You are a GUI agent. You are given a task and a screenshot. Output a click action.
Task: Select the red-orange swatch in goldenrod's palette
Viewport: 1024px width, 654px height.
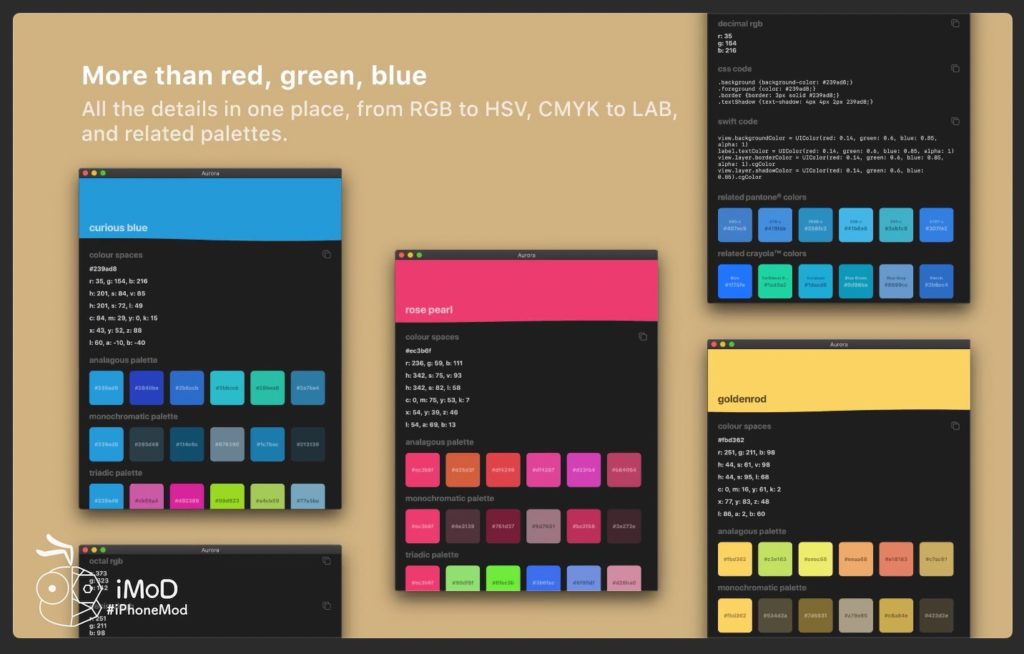[895, 559]
